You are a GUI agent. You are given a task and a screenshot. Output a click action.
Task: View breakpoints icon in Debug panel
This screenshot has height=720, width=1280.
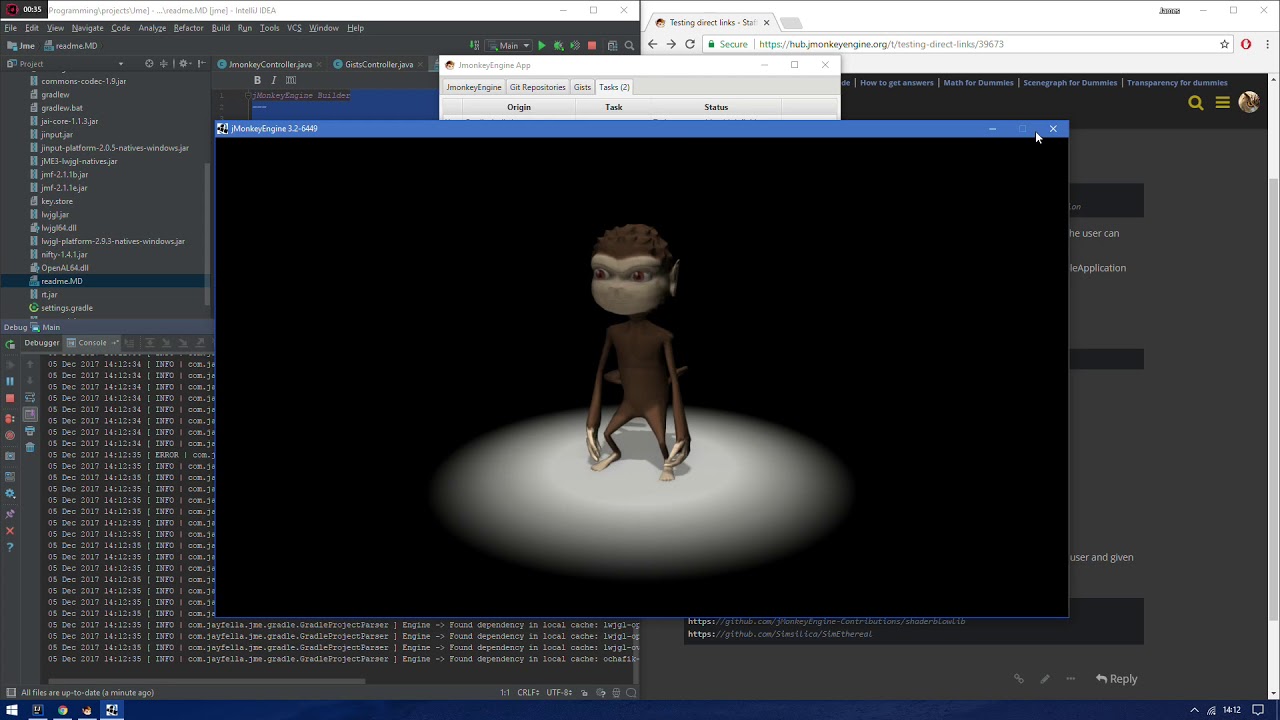pyautogui.click(x=10, y=418)
